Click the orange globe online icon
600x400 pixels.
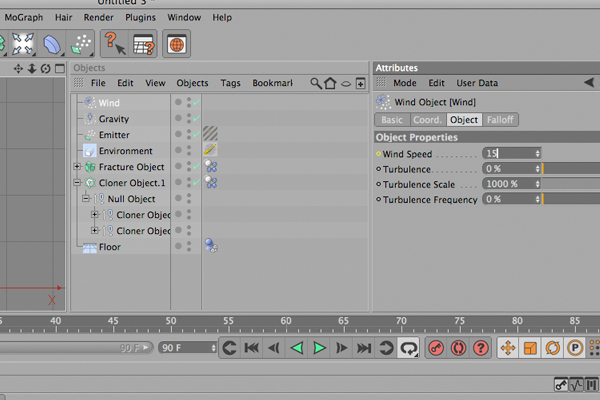click(176, 44)
